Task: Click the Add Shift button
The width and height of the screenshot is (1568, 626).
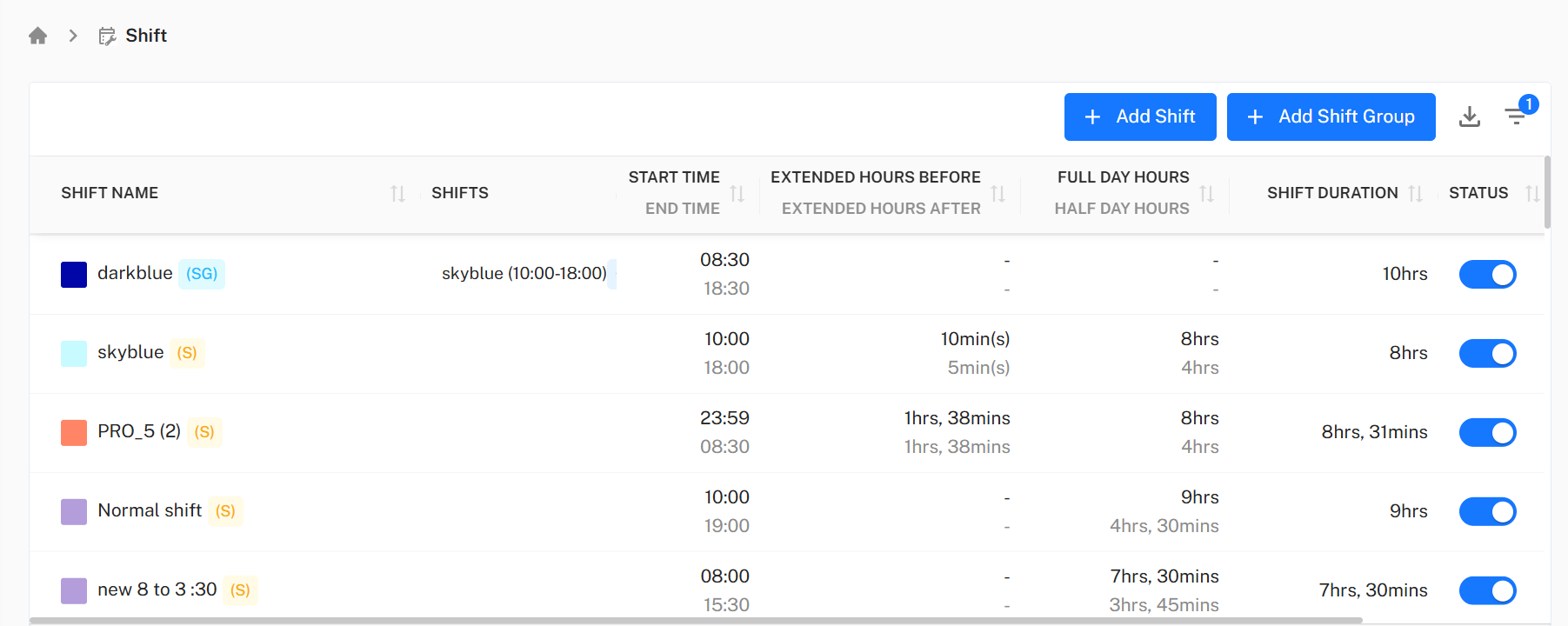Action: pos(1139,117)
